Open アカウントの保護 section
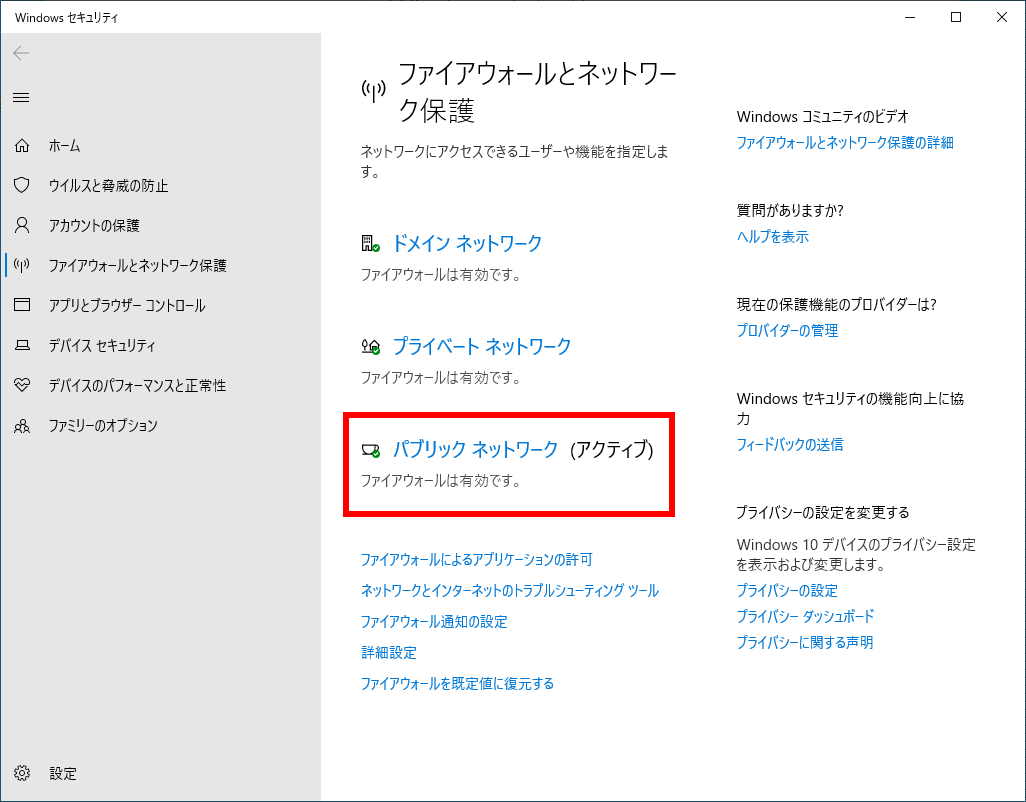This screenshot has width=1026, height=802. tap(94, 226)
